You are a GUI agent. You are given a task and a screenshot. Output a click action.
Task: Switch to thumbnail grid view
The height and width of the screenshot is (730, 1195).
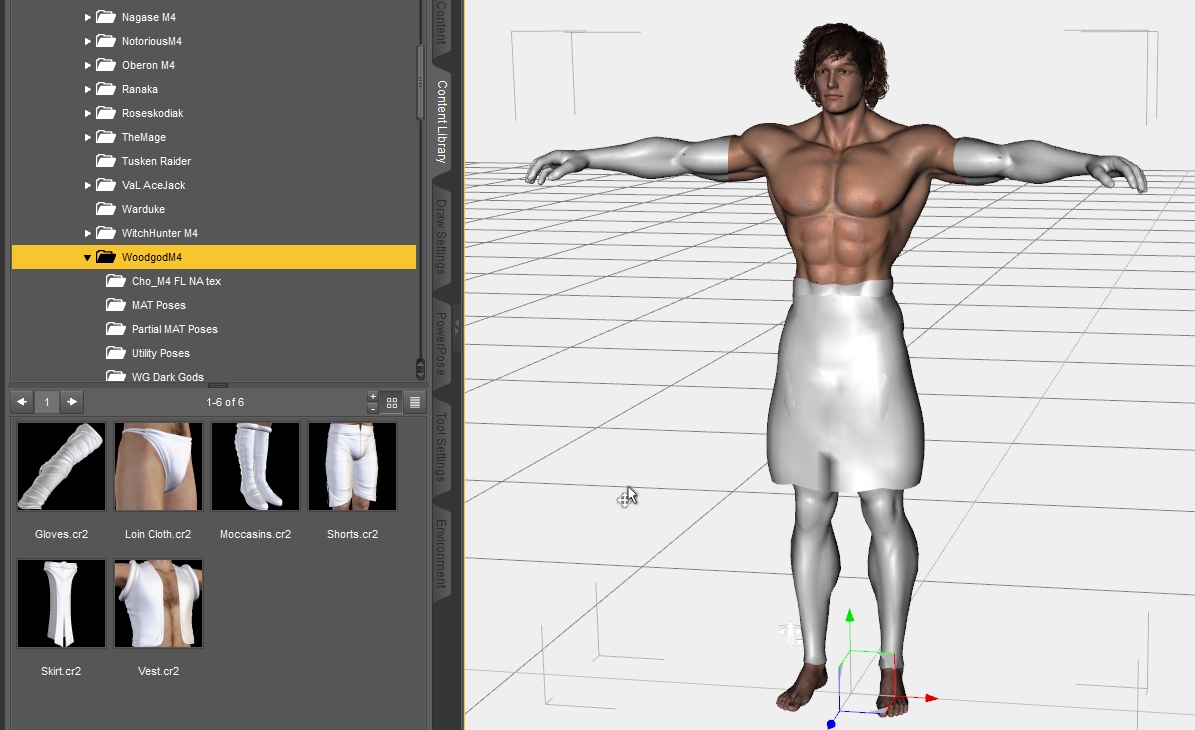[x=392, y=402]
